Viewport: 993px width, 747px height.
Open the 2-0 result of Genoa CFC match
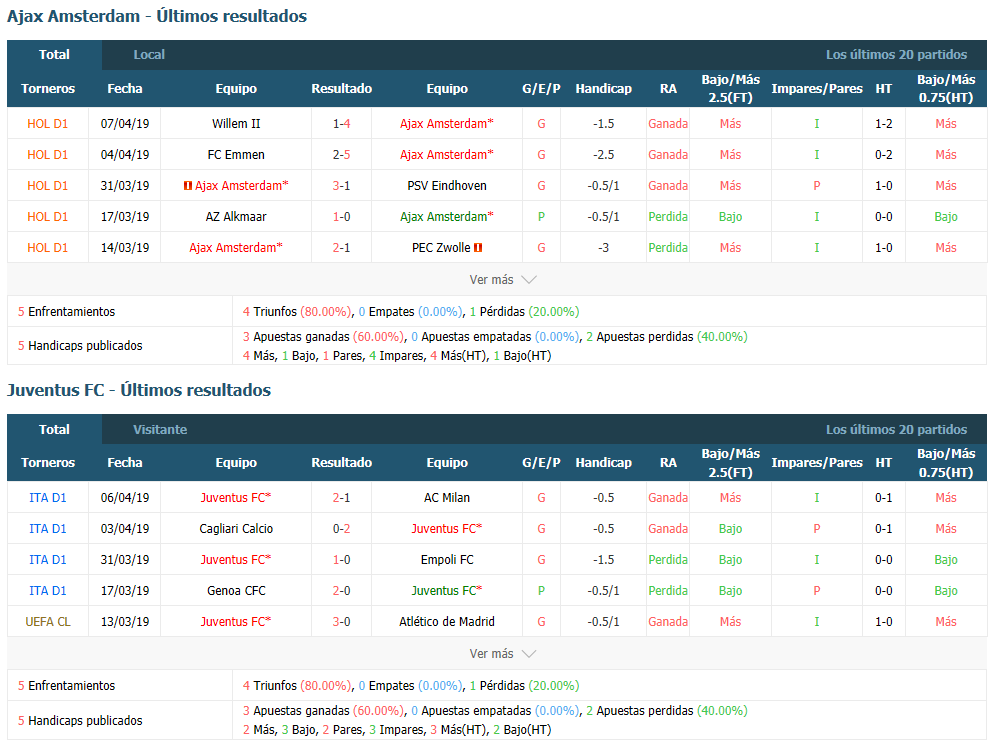[x=341, y=591]
